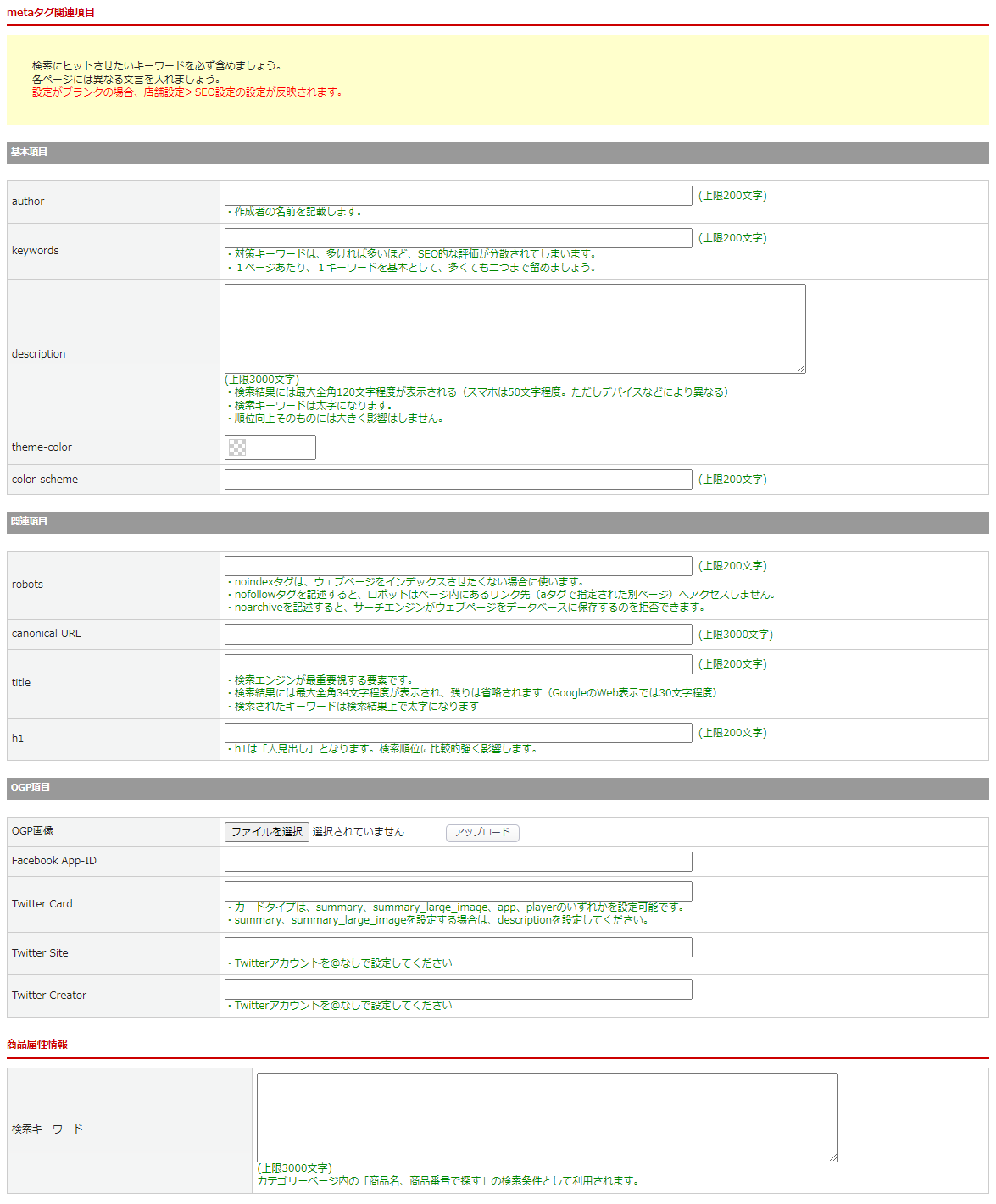Click the Twitter Card input field

pyautogui.click(x=458, y=891)
